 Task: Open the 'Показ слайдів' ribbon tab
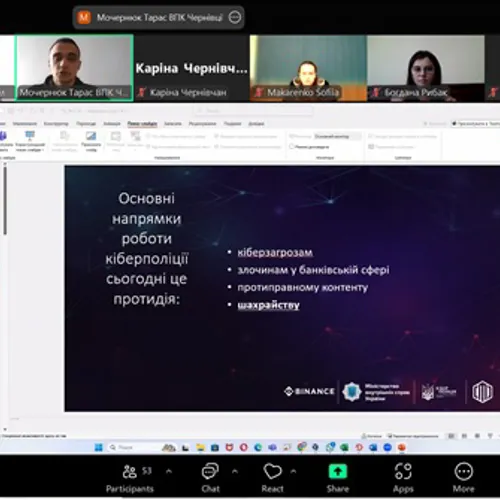click(142, 124)
